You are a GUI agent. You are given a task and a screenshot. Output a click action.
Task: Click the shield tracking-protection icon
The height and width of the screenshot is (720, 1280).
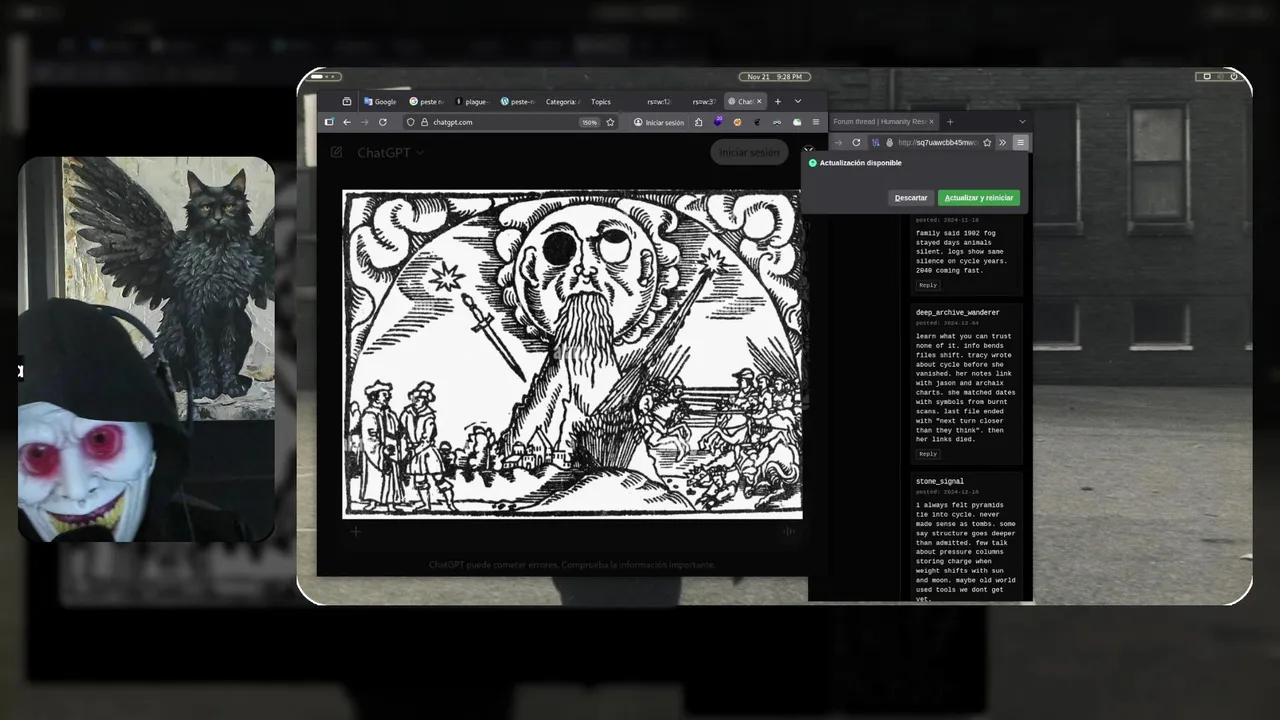point(410,122)
